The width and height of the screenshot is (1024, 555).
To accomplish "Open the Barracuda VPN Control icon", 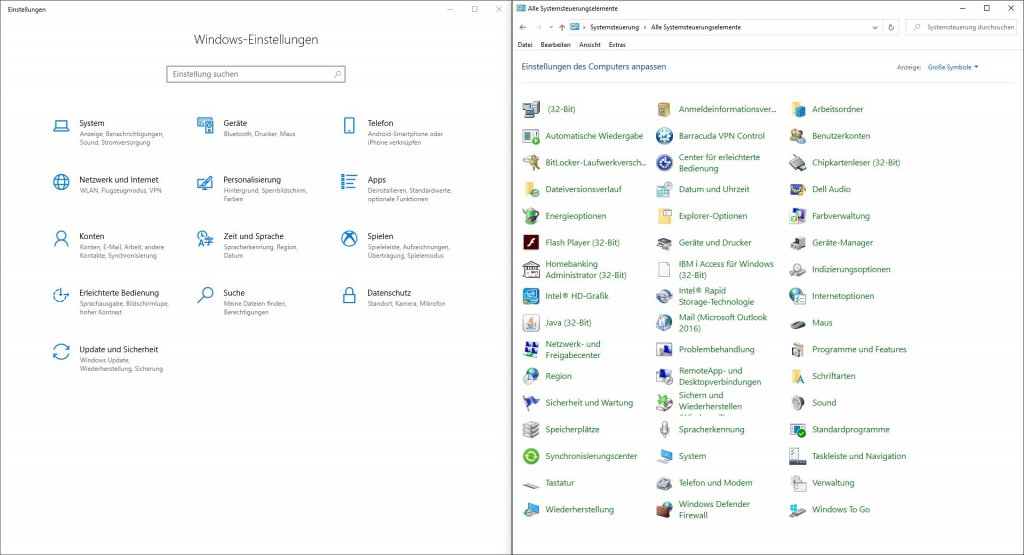I will (x=664, y=136).
